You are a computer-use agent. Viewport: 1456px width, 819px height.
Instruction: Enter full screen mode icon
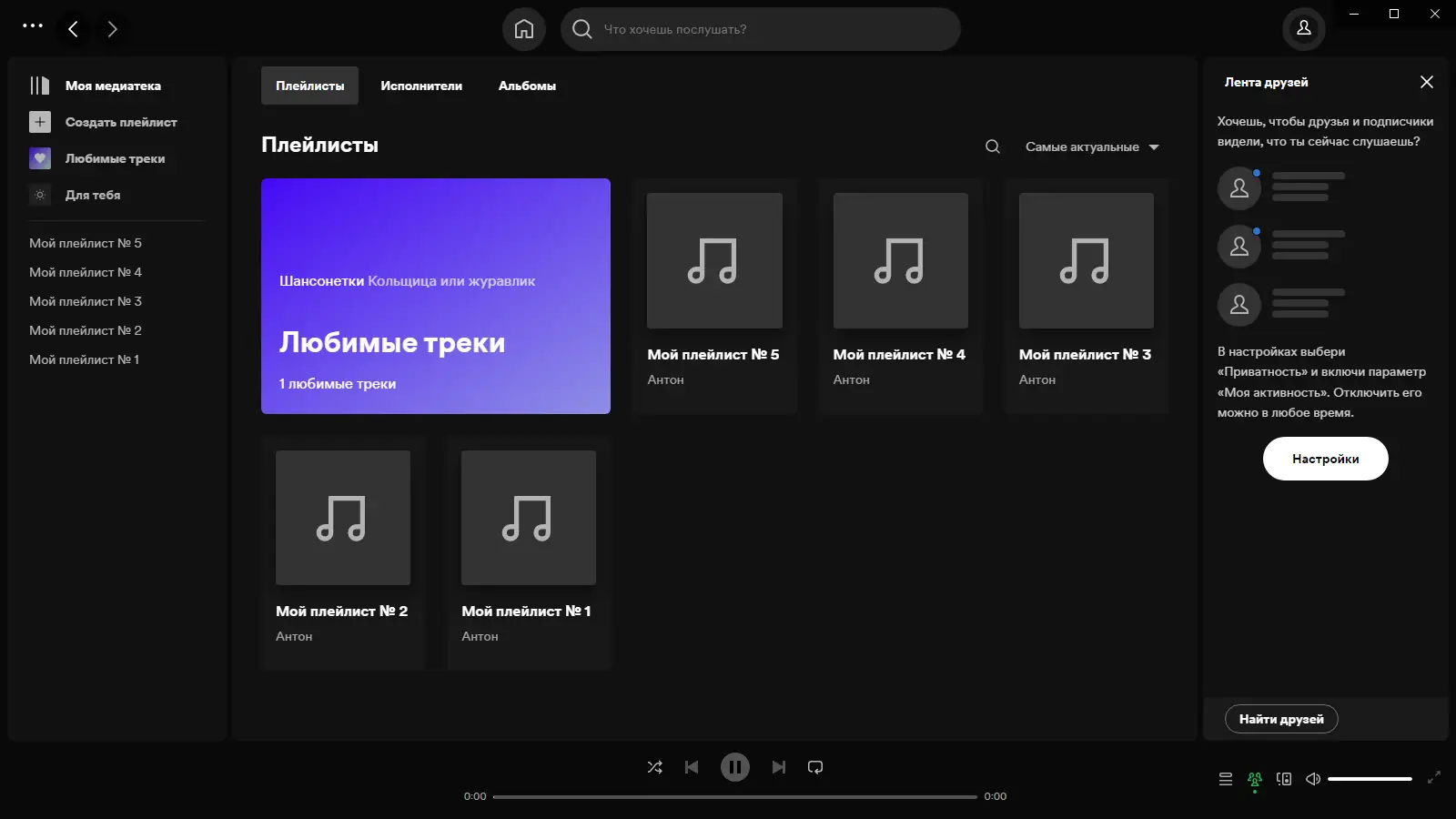pyautogui.click(x=1434, y=777)
